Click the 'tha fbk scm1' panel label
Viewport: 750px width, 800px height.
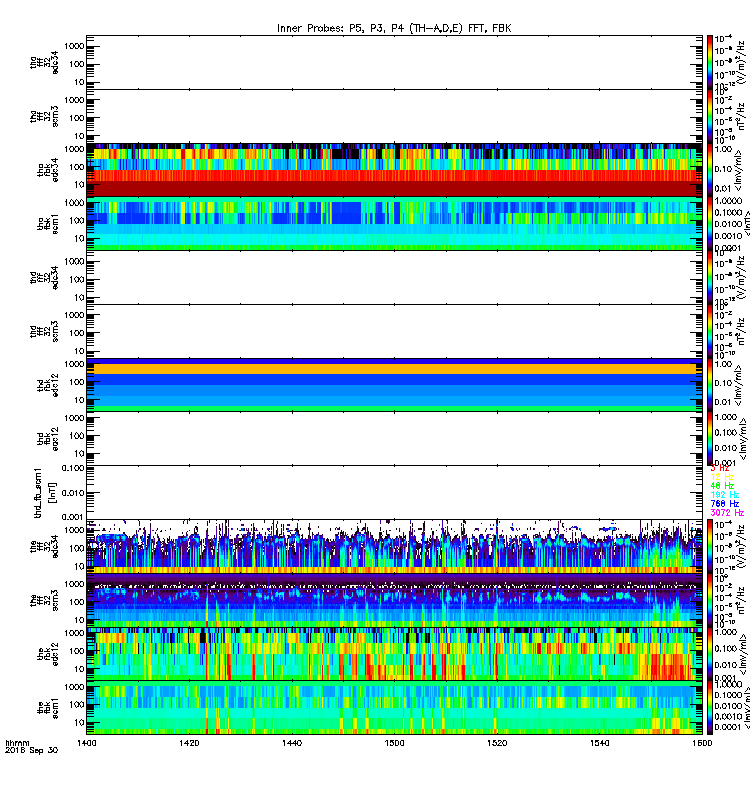[48, 224]
